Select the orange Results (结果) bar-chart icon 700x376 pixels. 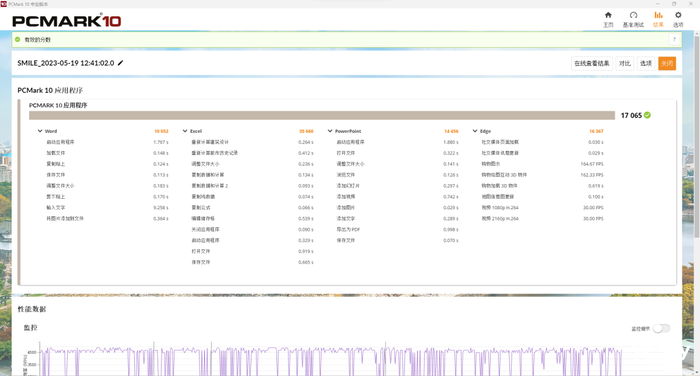pos(658,19)
